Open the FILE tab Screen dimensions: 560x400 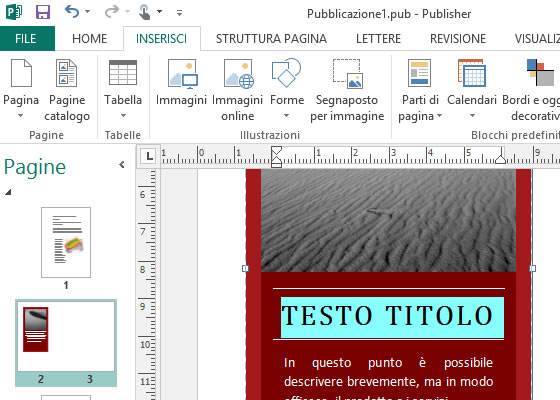click(x=26, y=39)
